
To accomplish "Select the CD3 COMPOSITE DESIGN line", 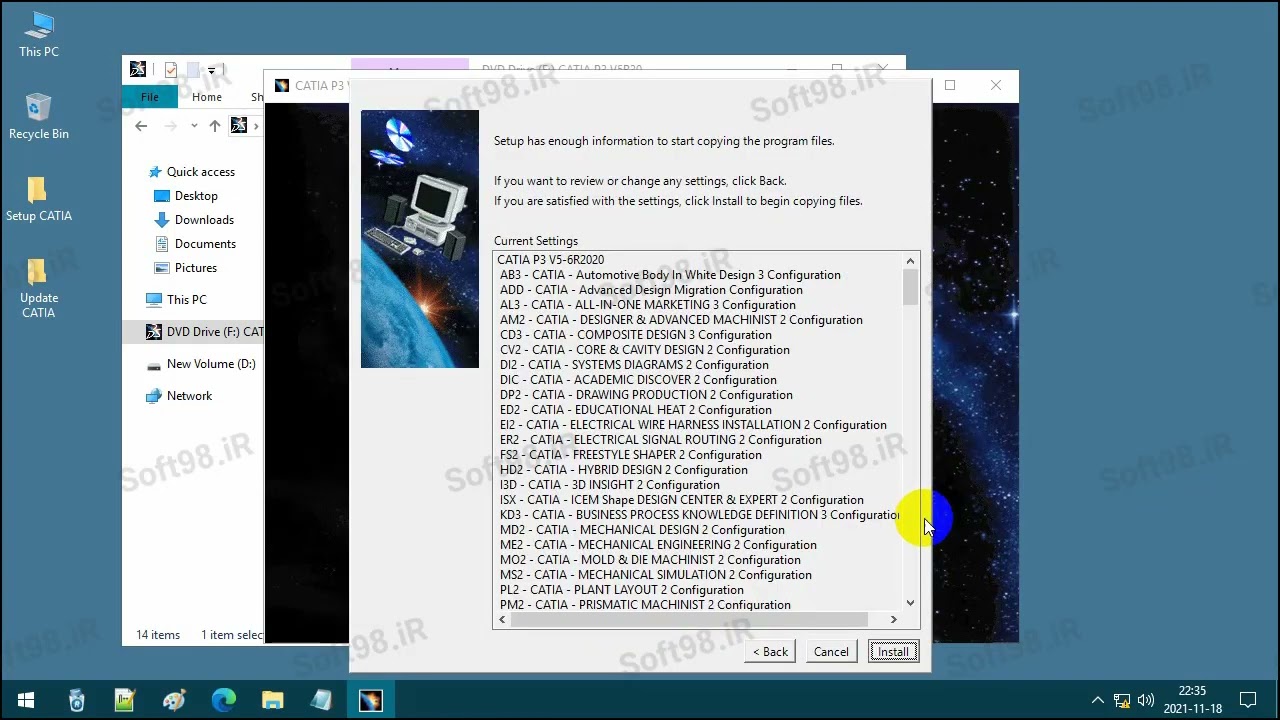I will click(636, 335).
